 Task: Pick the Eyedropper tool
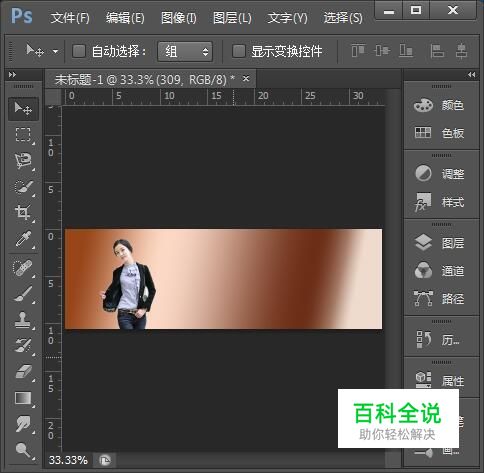[x=23, y=238]
